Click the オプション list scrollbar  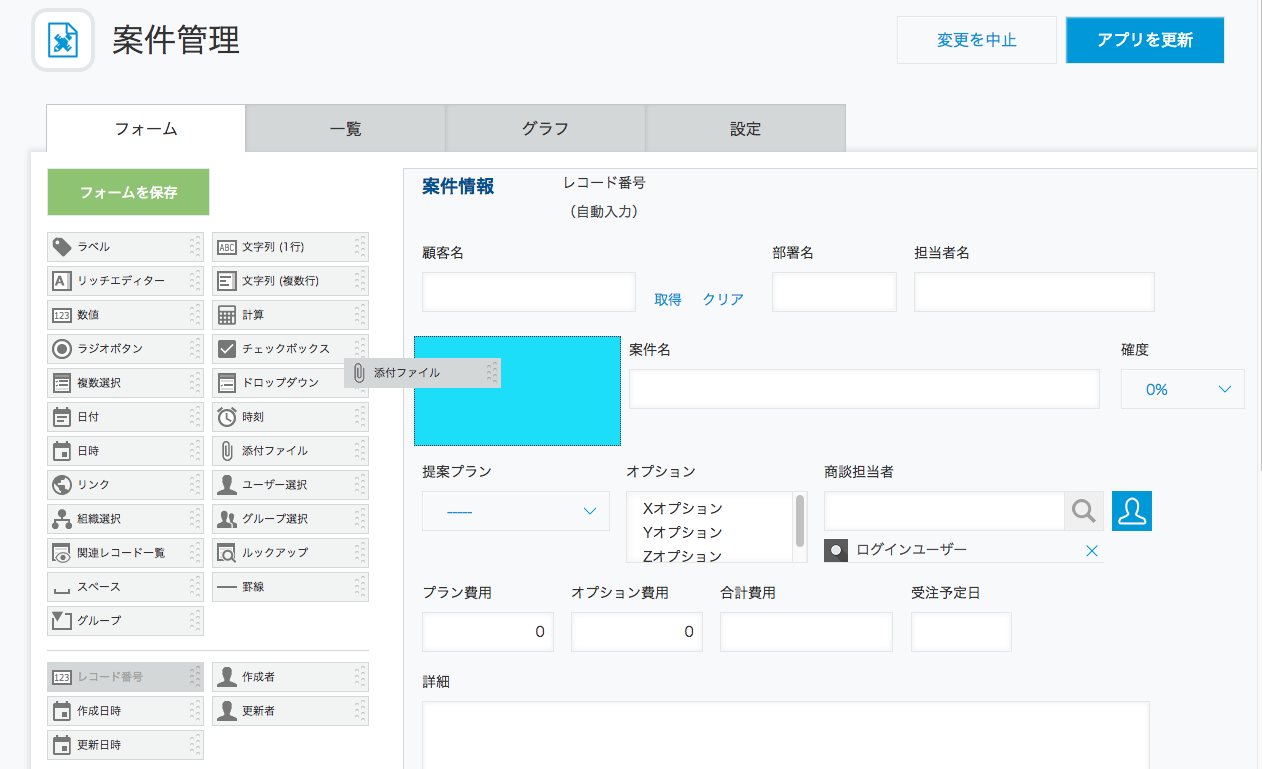(x=800, y=518)
